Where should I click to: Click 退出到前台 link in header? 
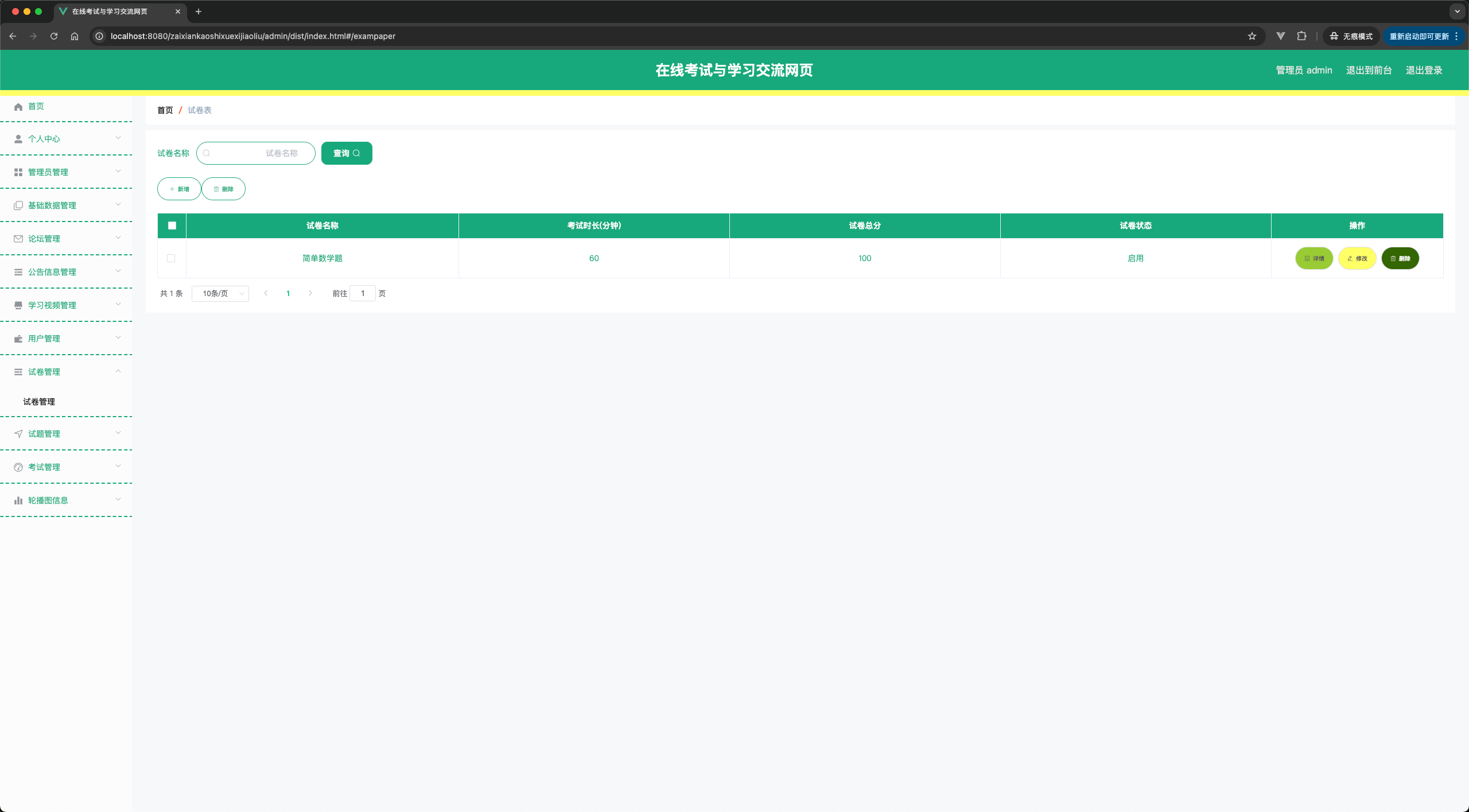(x=1369, y=70)
